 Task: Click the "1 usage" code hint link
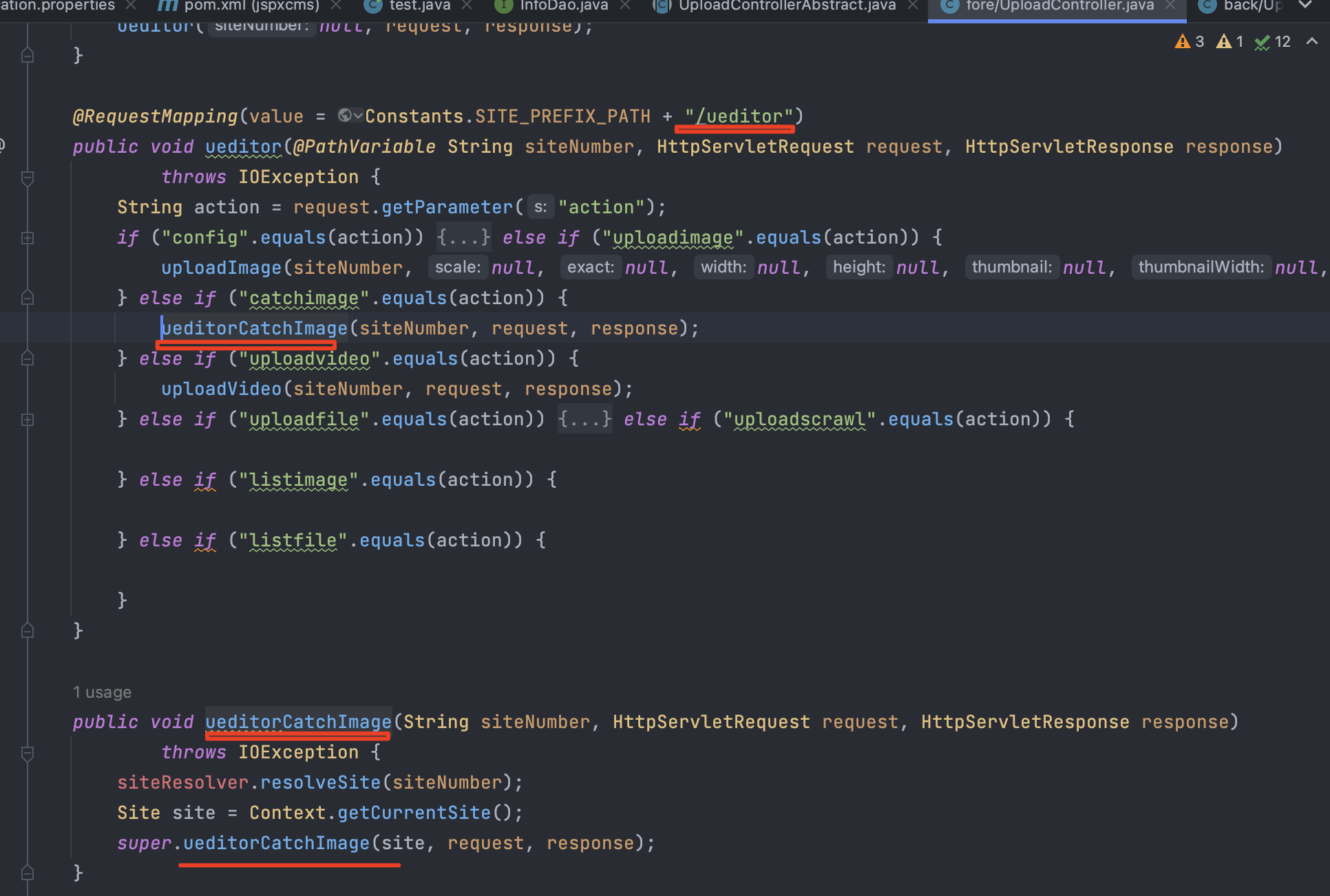coord(102,692)
